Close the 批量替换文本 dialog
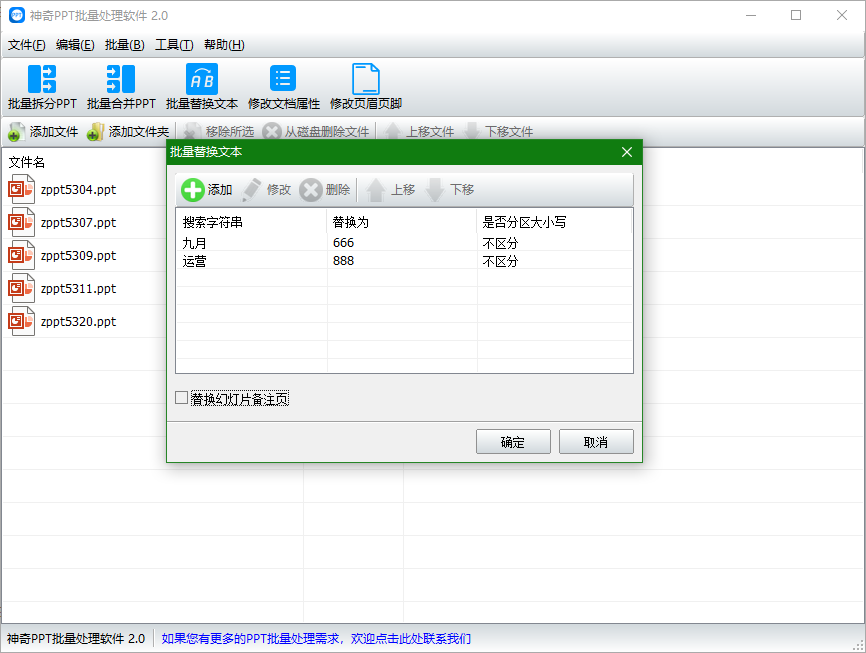The height and width of the screenshot is (653, 866). click(x=627, y=152)
